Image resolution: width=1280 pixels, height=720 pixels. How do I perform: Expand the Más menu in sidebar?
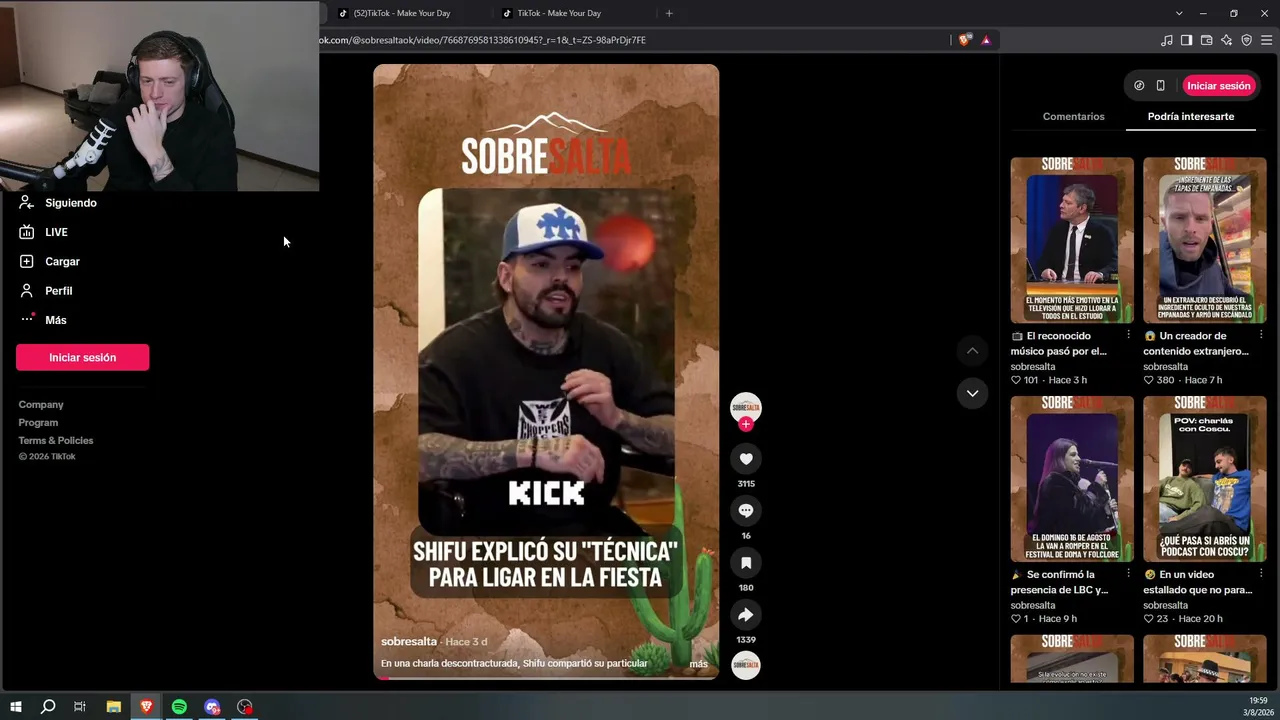56,320
